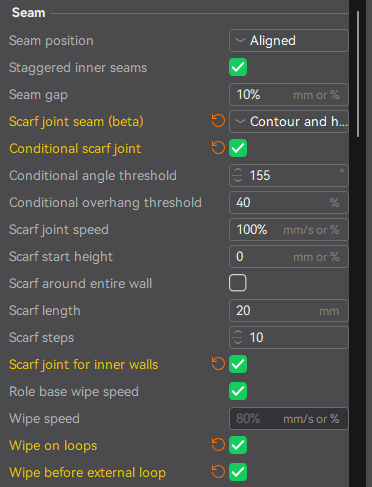Viewport: 372px width, 487px height.
Task: Increase Scarf steps with up arrow
Action: (238, 333)
